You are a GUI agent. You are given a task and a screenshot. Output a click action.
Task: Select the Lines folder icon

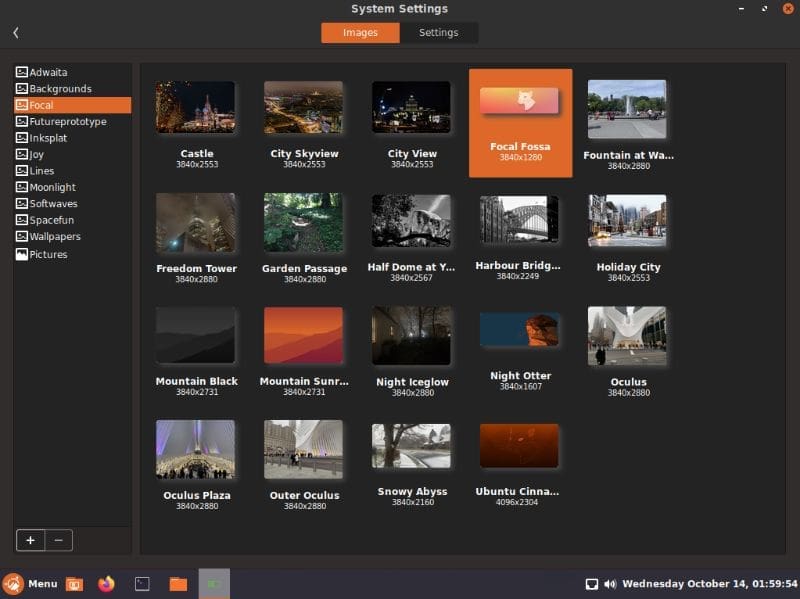21,170
